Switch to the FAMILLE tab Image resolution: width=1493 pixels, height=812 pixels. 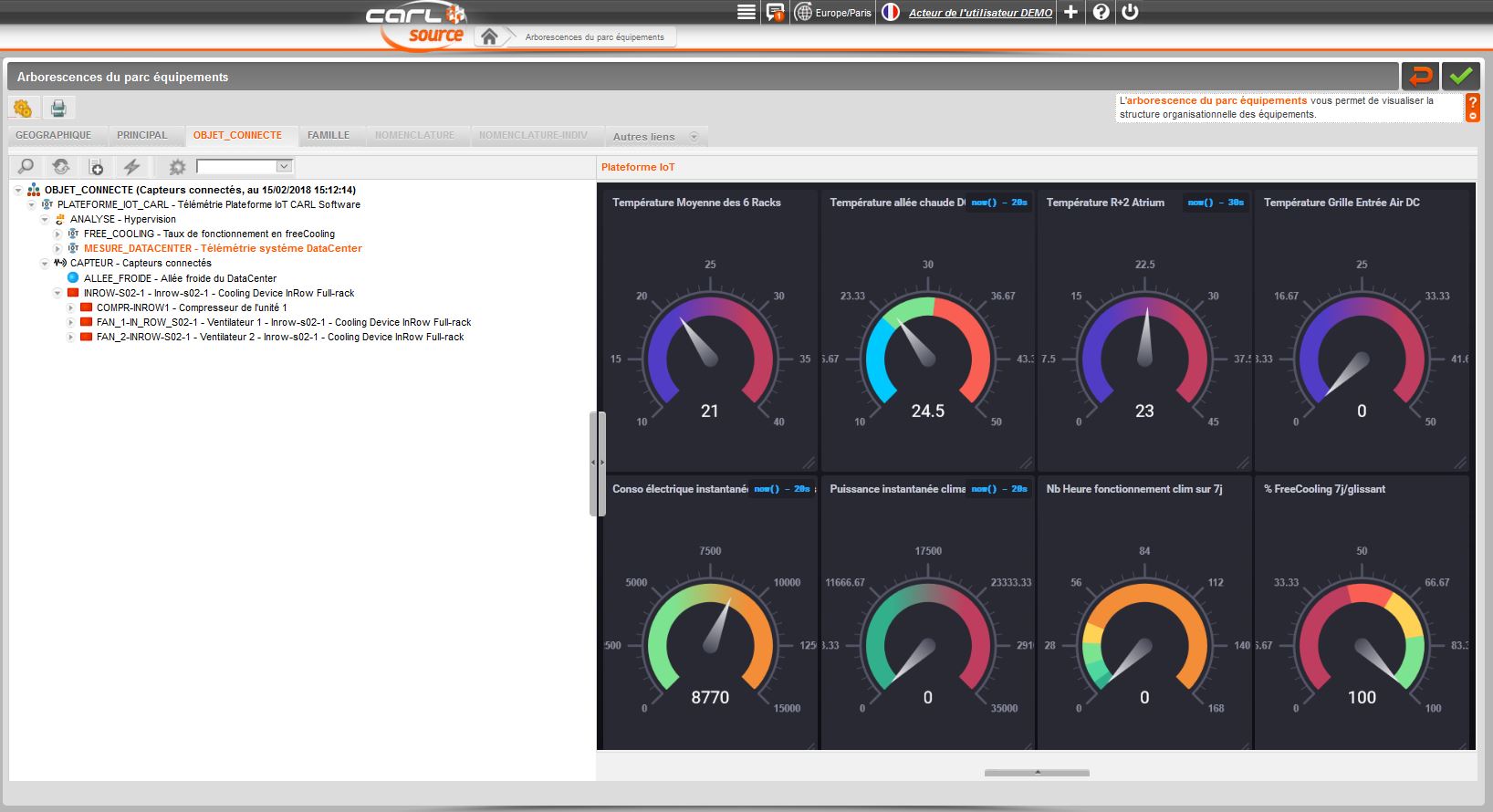[x=329, y=135]
